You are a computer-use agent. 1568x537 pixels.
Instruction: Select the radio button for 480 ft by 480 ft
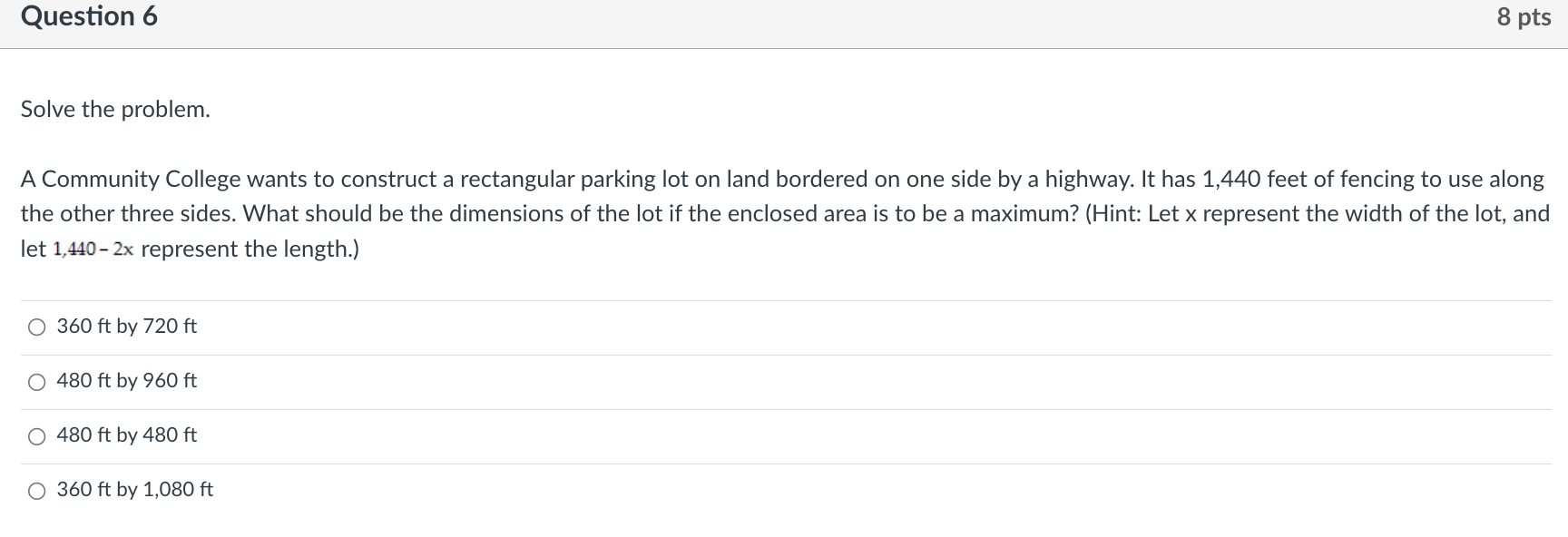35,435
